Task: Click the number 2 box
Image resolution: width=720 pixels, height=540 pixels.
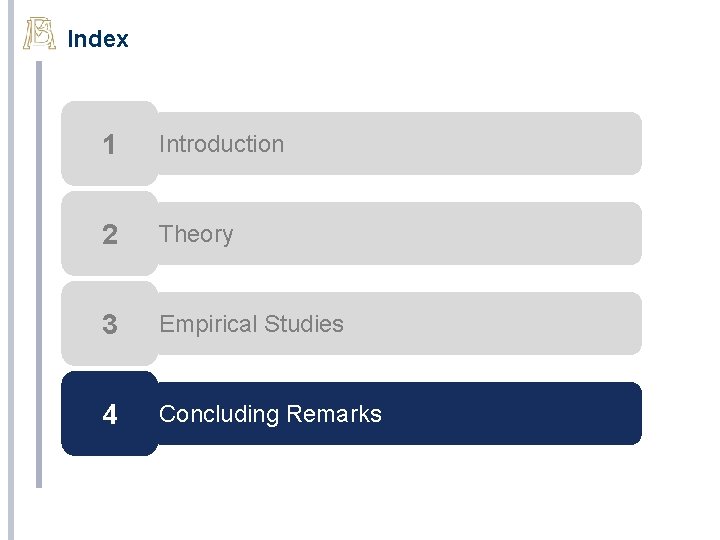Action: 109,235
